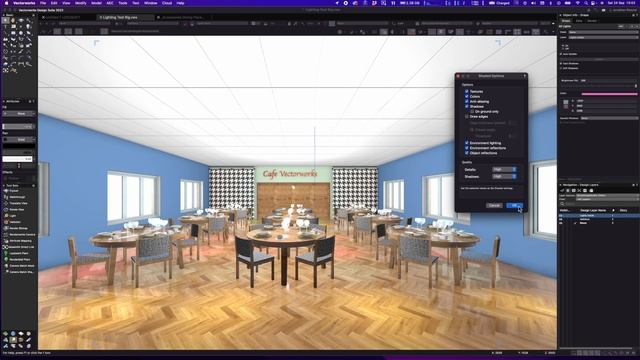Open the Pen style dropdown in Attributes

(19, 140)
